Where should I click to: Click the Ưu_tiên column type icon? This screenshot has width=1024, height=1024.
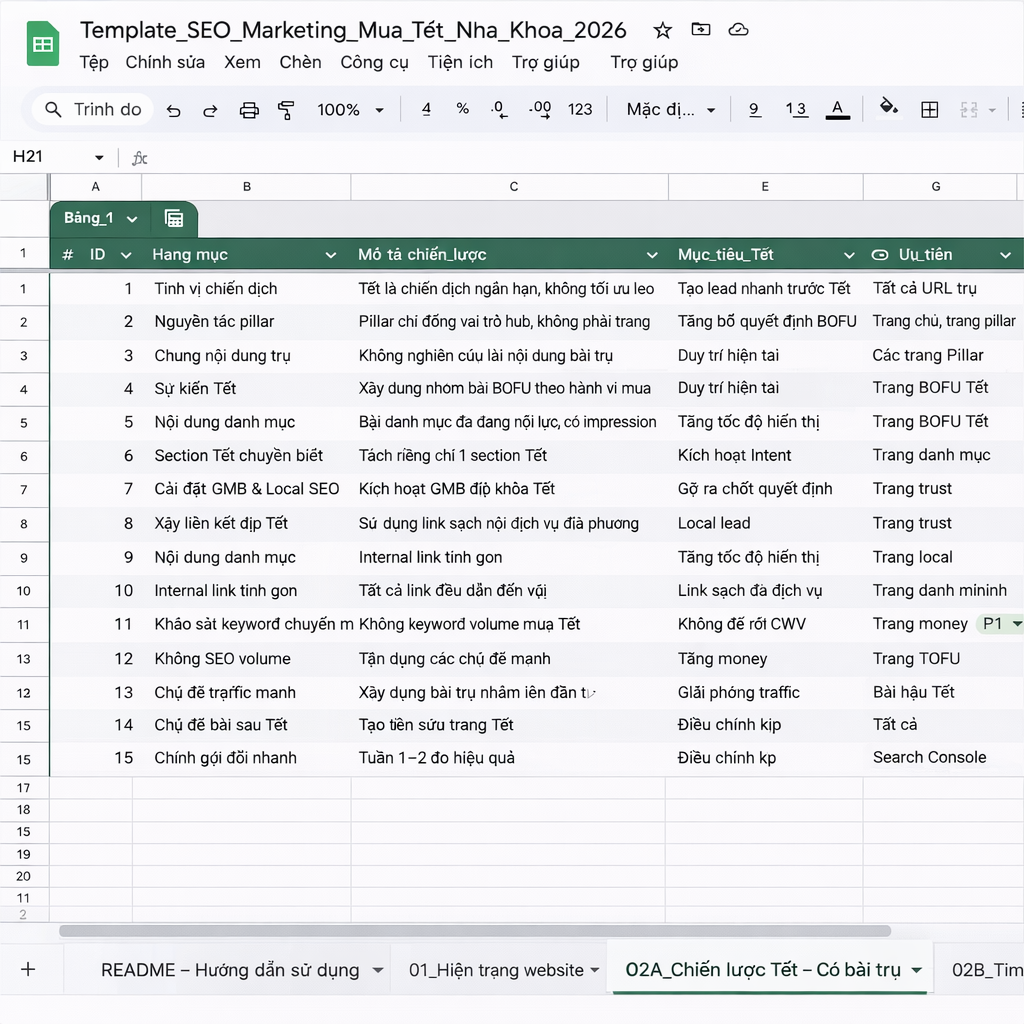[880, 255]
